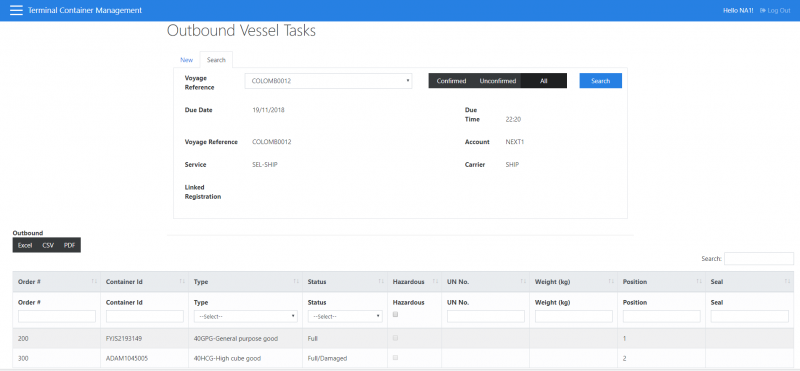Select the Confirmed filter toggle
800x371 pixels.
[452, 81]
